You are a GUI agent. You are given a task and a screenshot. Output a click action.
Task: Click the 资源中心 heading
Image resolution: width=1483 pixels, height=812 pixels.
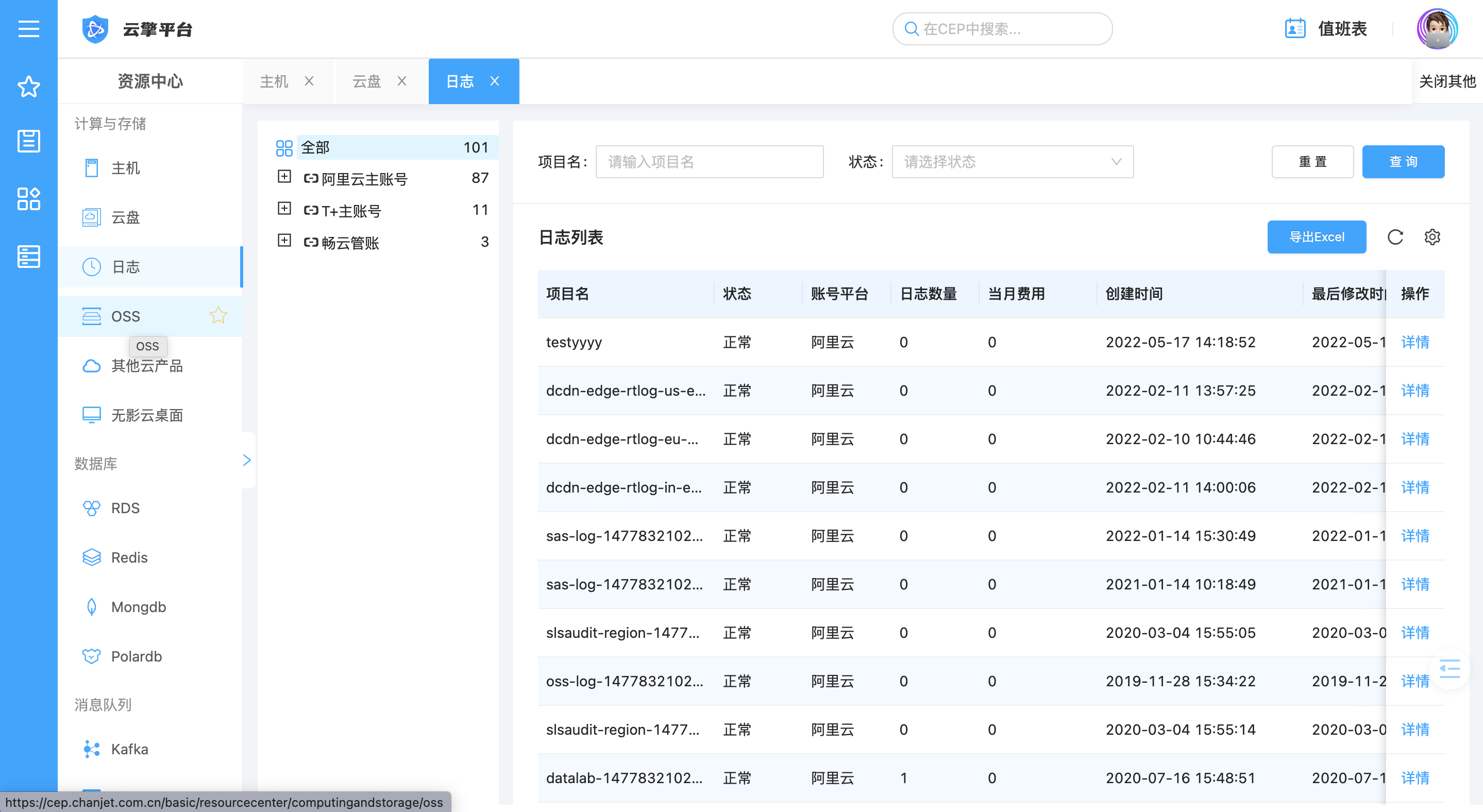tap(150, 81)
